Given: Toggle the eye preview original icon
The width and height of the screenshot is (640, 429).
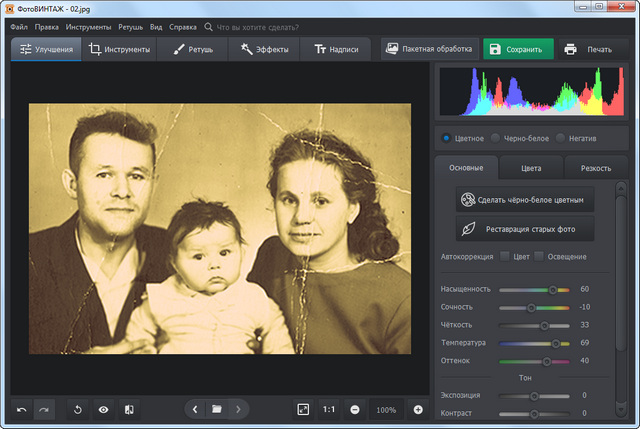Looking at the screenshot, I should [103, 409].
